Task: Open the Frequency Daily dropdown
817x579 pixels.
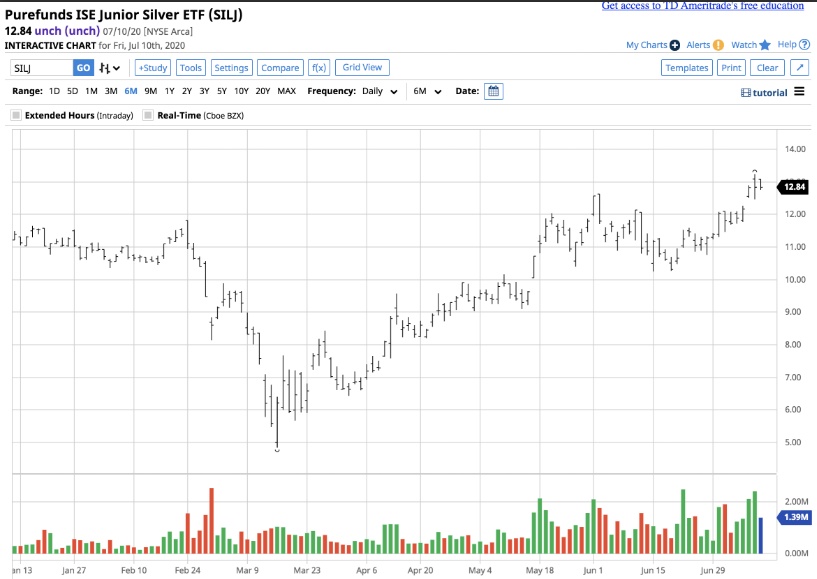Action: [x=380, y=91]
